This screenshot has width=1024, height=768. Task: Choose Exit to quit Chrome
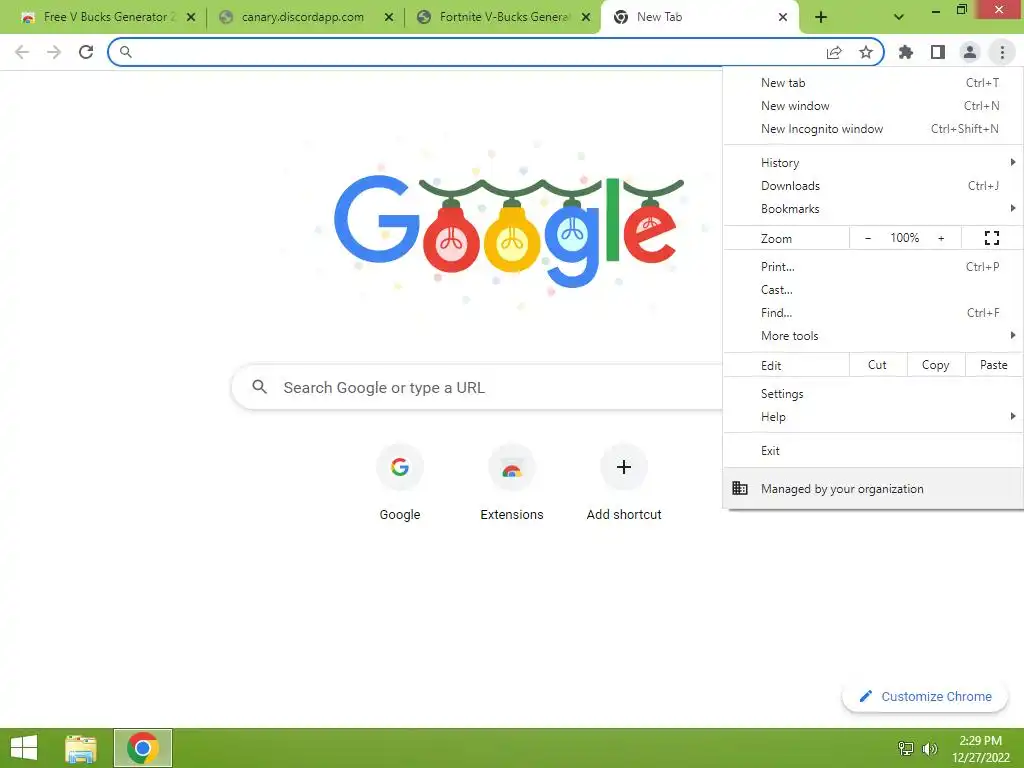click(x=872, y=451)
